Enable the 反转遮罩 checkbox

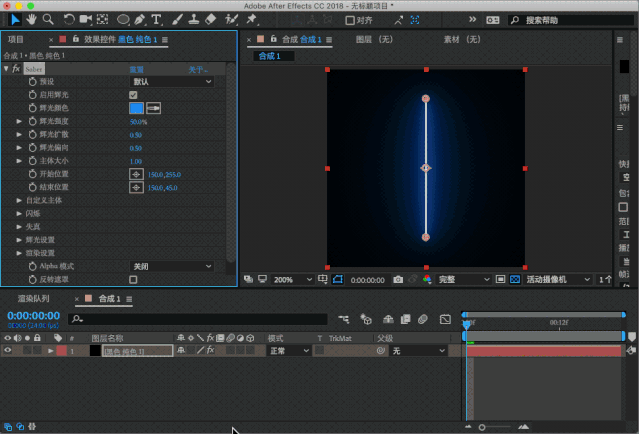pos(134,279)
